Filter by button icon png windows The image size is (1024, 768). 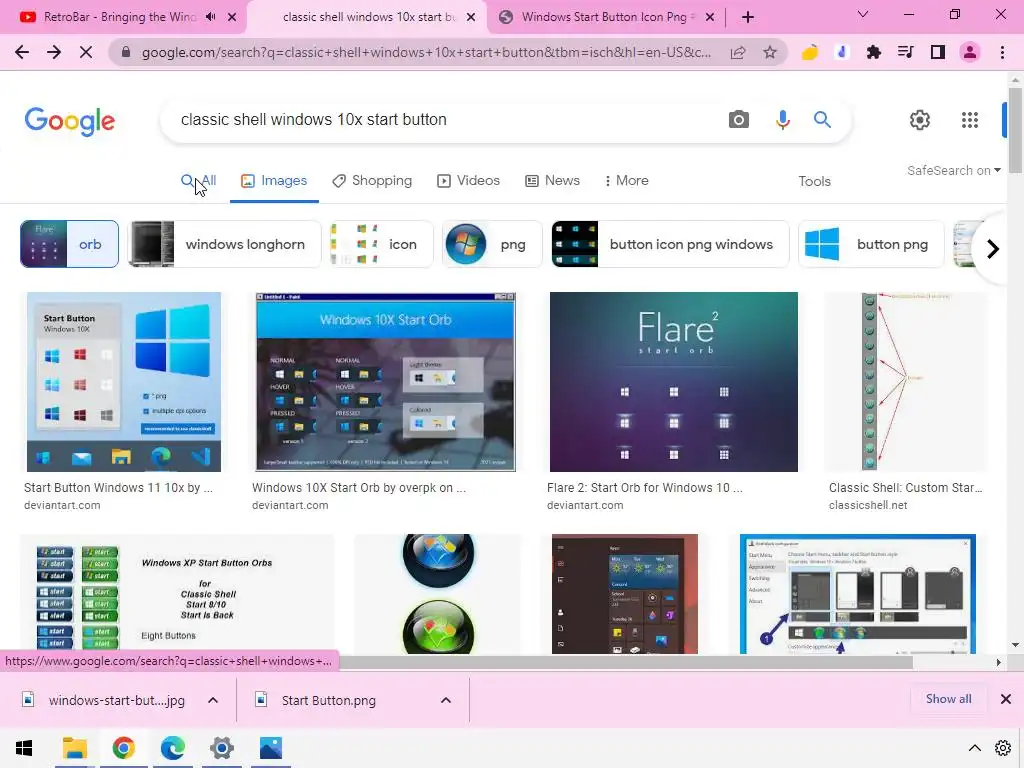[x=670, y=244]
